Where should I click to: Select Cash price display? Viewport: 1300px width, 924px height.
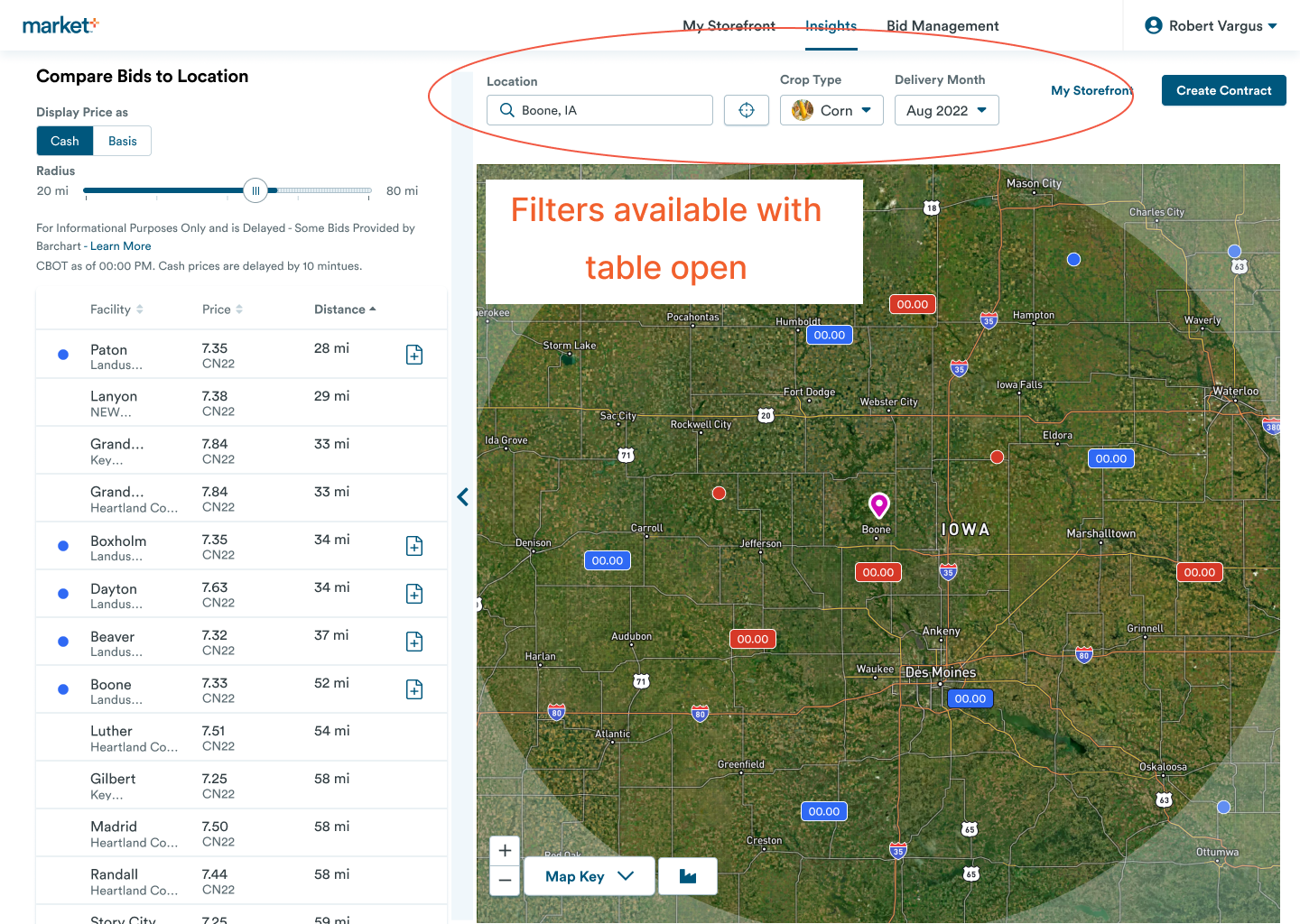click(x=65, y=141)
